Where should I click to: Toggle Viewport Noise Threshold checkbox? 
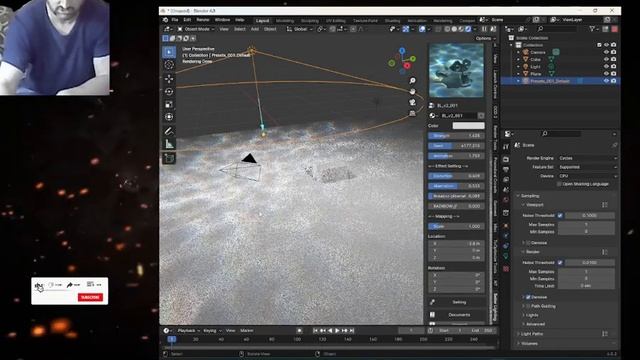[560, 216]
